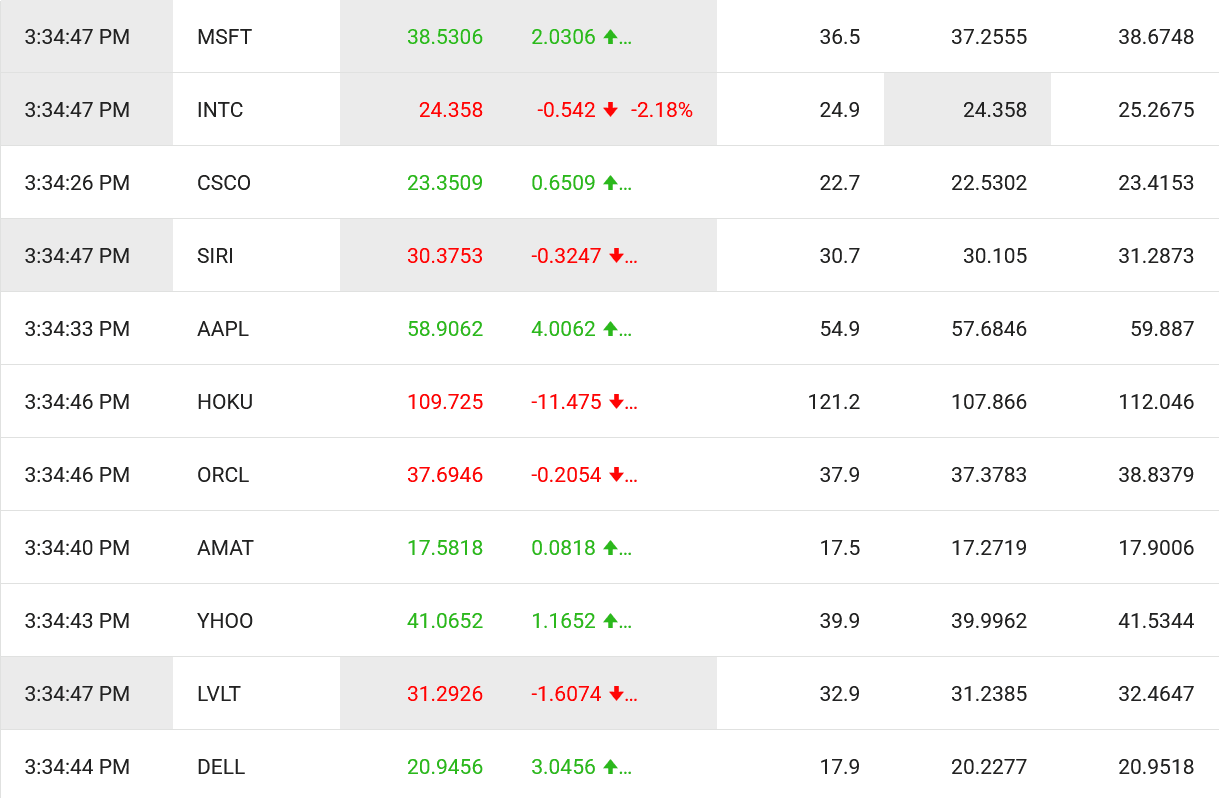
Task: Click YHOO price 41.0652
Action: [445, 621]
